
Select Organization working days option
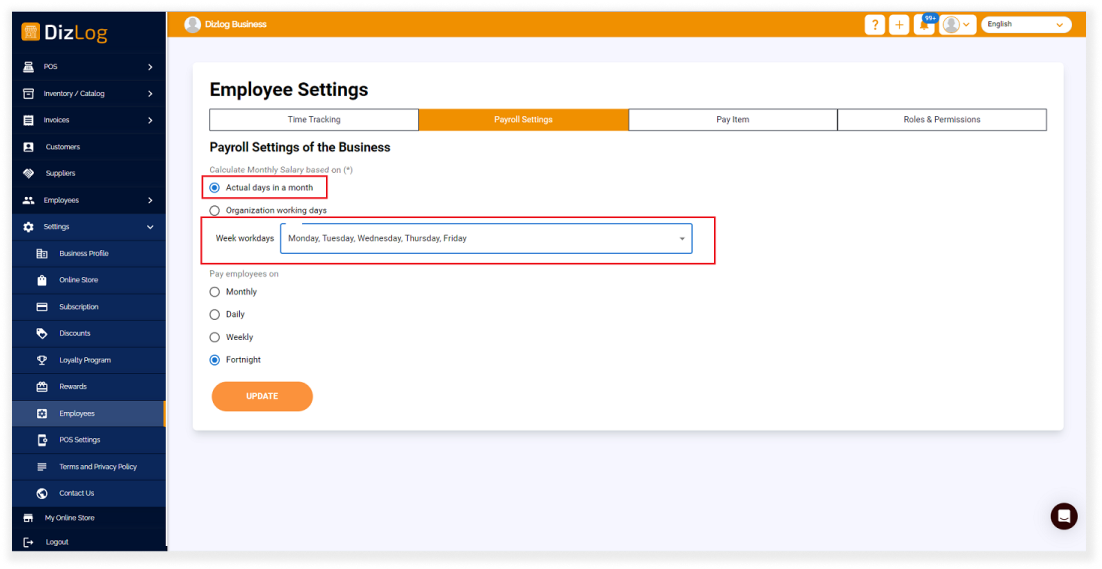click(215, 211)
